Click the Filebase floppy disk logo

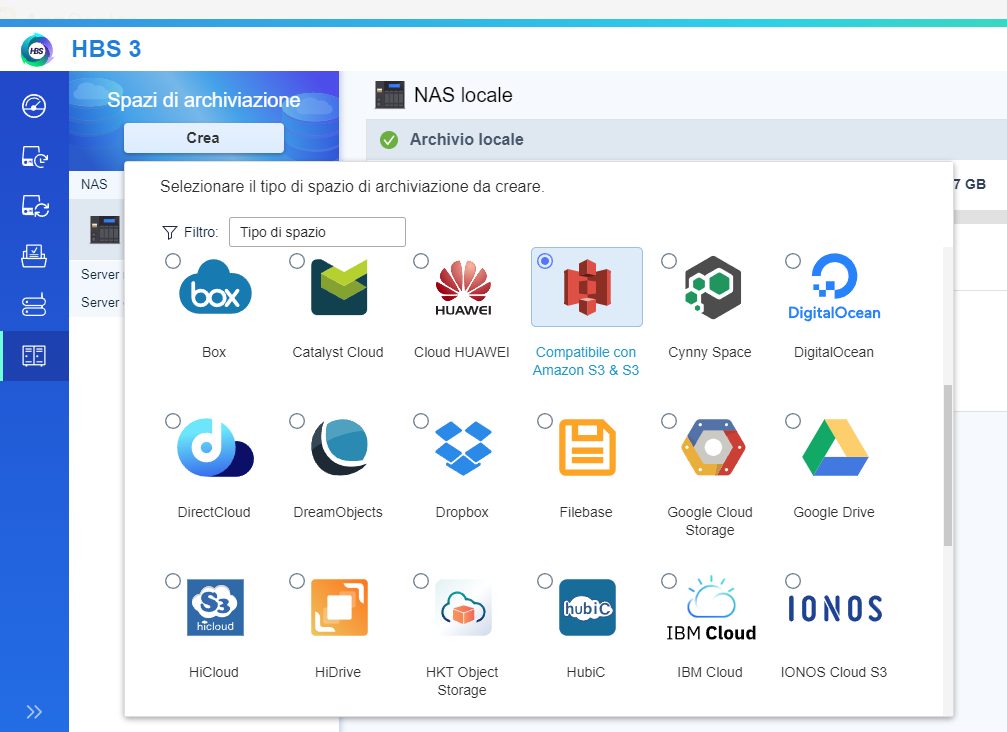[587, 448]
